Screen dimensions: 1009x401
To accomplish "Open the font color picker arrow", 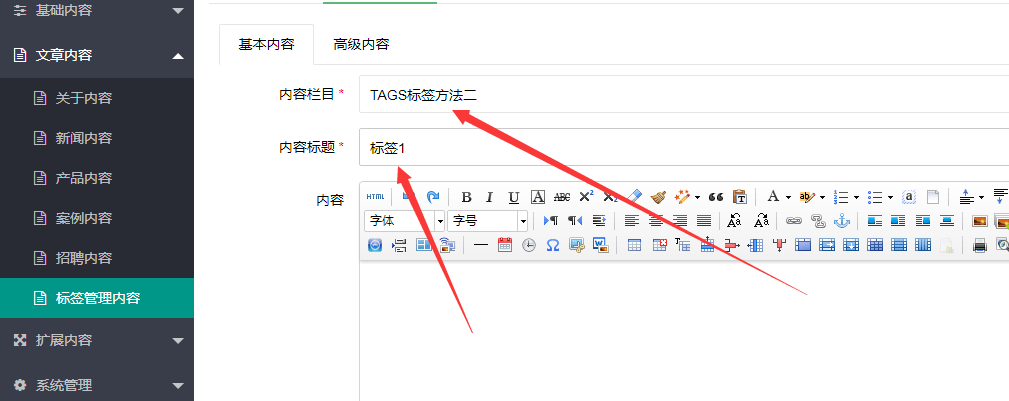I will pos(790,197).
